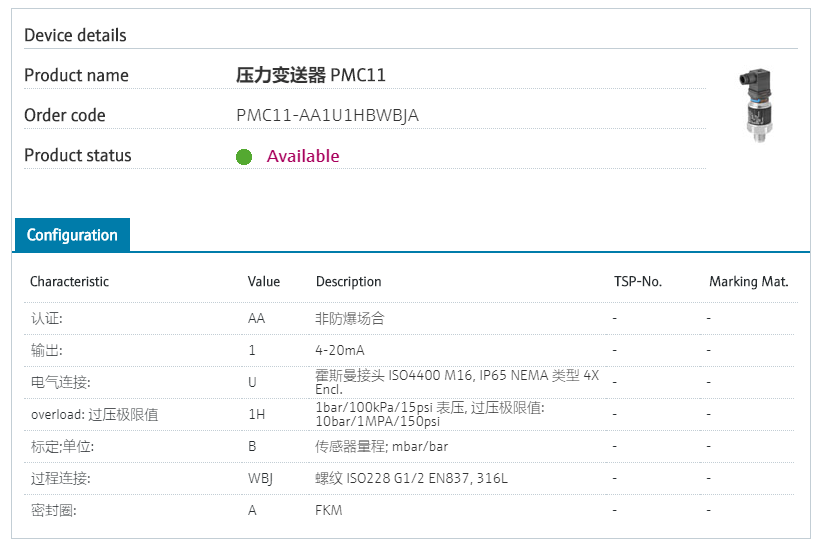Click the overload 过压极限值 row value 1H

click(256, 414)
